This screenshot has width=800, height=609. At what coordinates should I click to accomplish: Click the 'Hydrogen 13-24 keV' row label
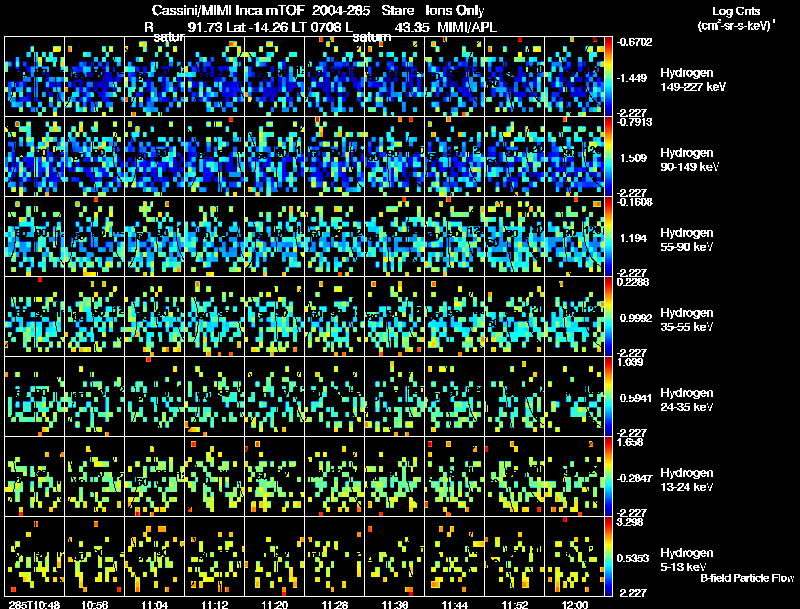pyautogui.click(x=686, y=480)
